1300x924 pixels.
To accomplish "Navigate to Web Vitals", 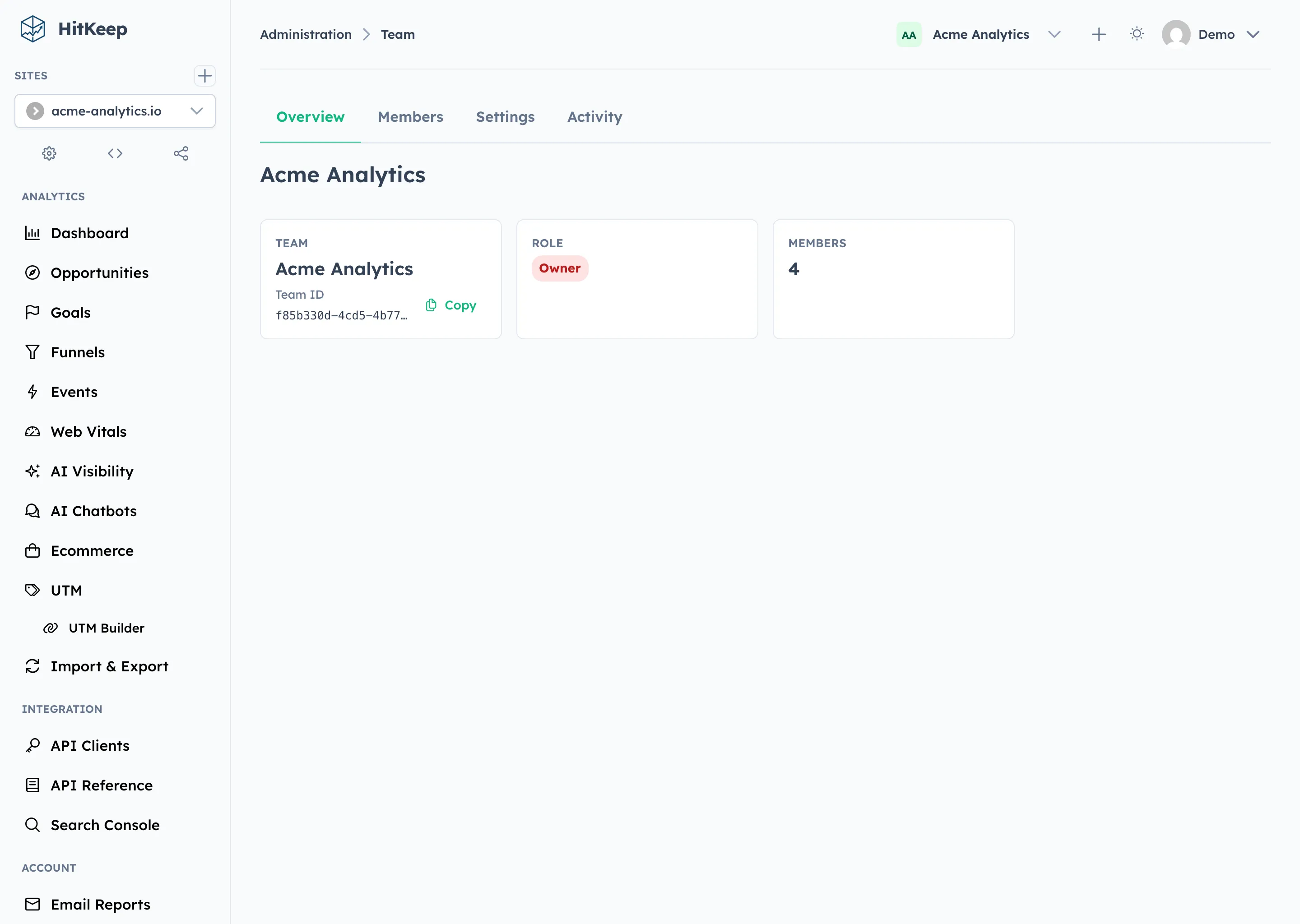I will click(115, 432).
